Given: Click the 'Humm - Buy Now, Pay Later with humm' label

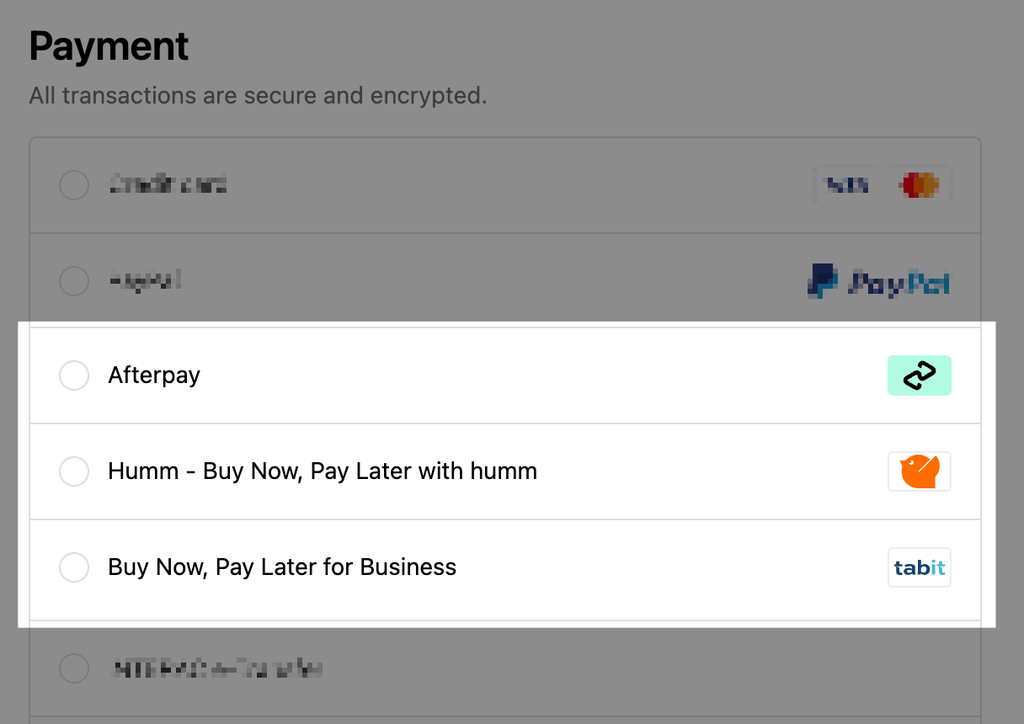Looking at the screenshot, I should [x=322, y=471].
